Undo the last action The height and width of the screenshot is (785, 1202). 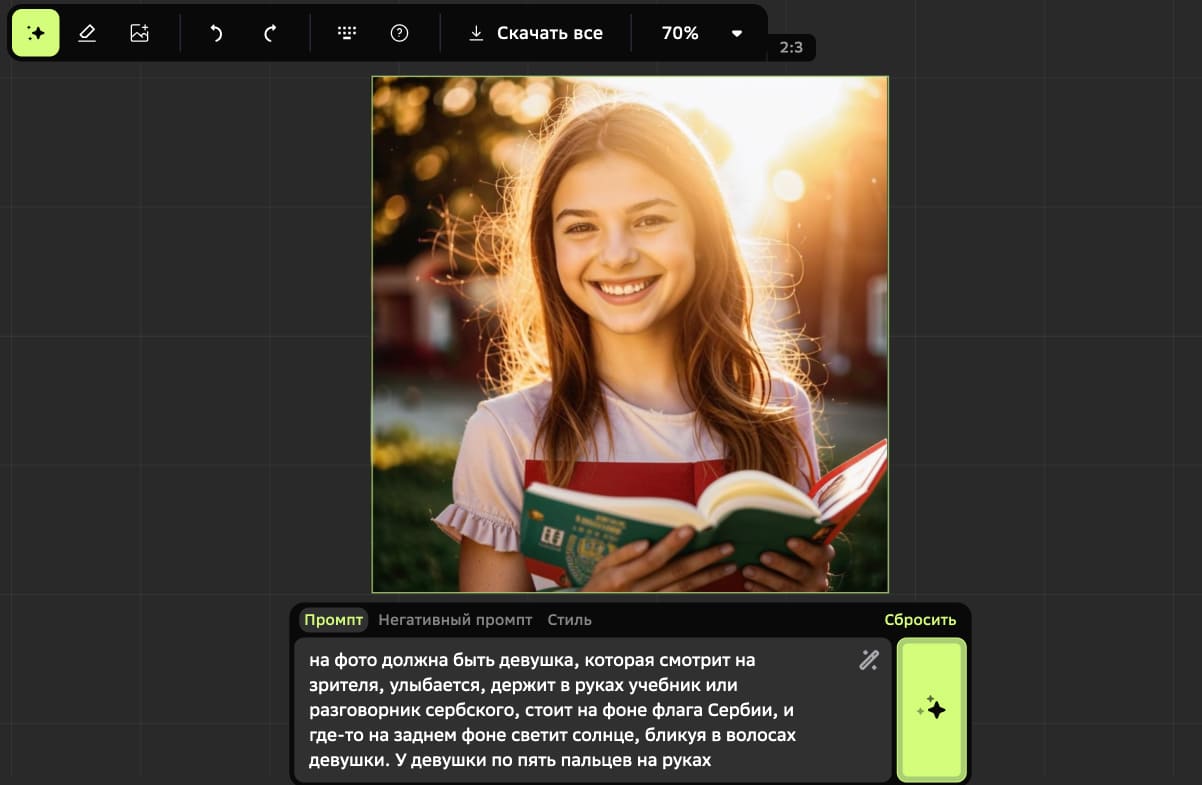pos(215,33)
